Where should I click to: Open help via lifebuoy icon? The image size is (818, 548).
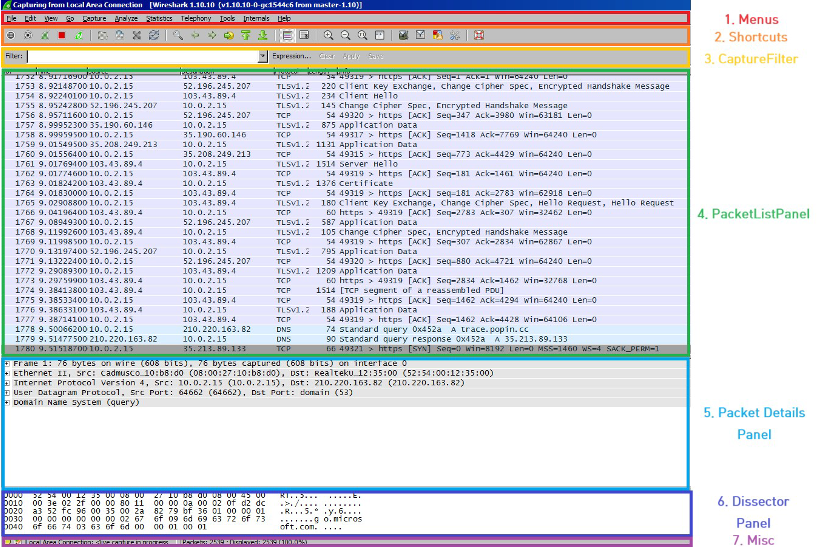pyautogui.click(x=479, y=35)
